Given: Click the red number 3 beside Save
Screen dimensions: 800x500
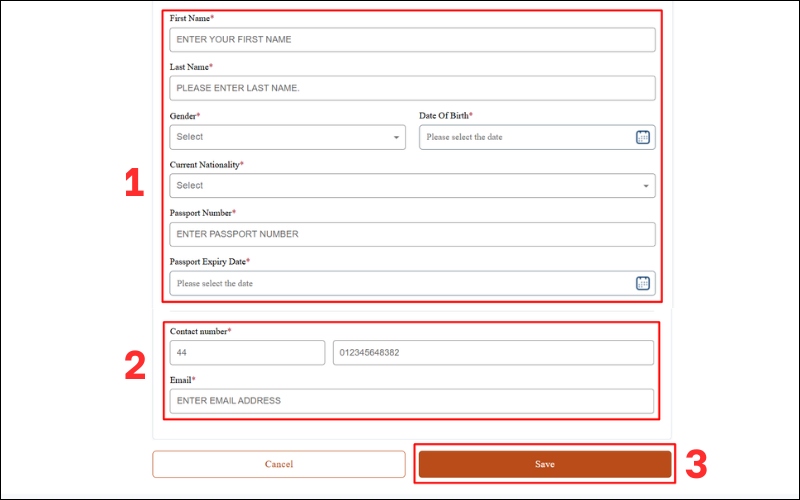Looking at the screenshot, I should coord(695,465).
